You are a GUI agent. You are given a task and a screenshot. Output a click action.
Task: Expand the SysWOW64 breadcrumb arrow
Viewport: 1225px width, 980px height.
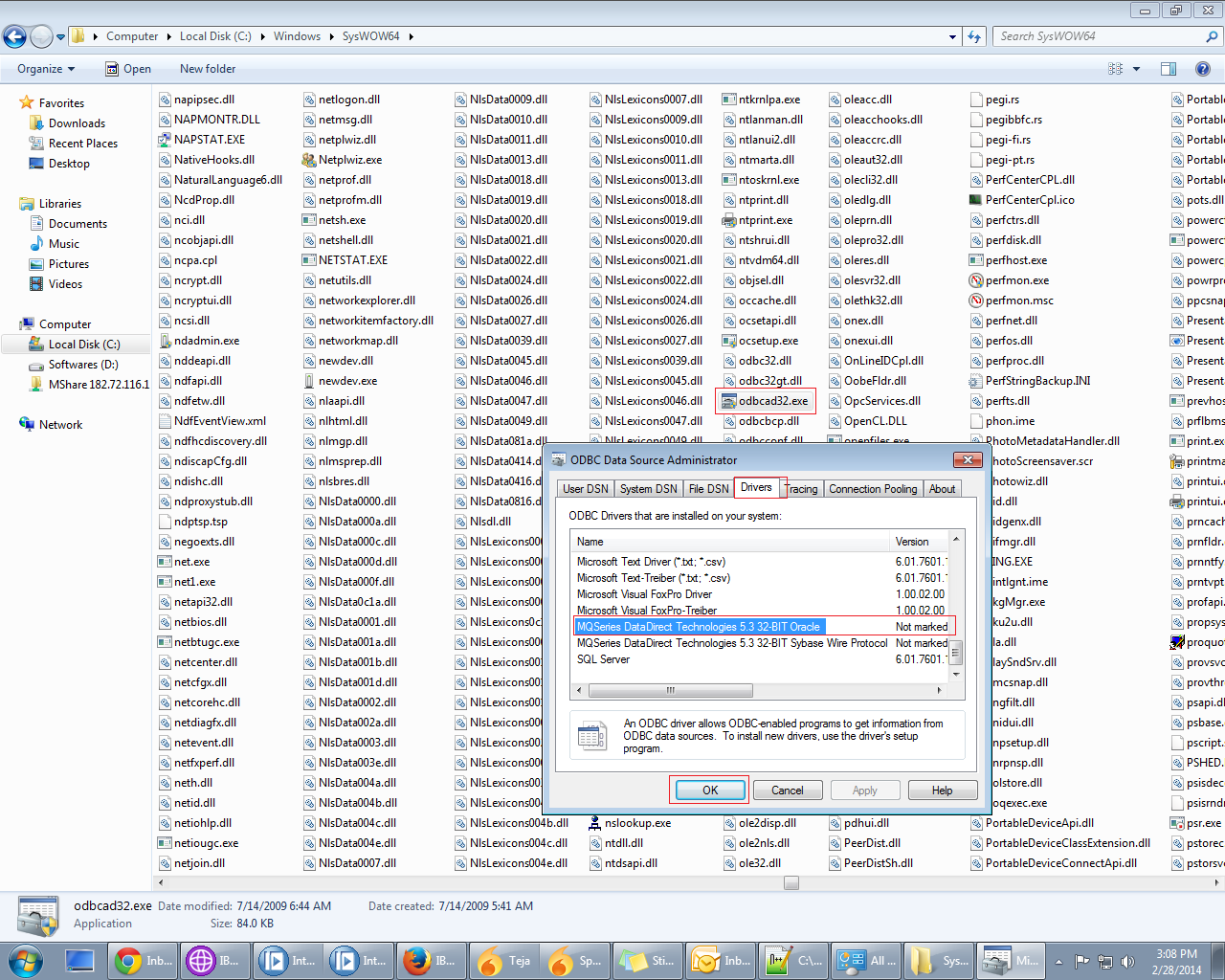point(412,36)
